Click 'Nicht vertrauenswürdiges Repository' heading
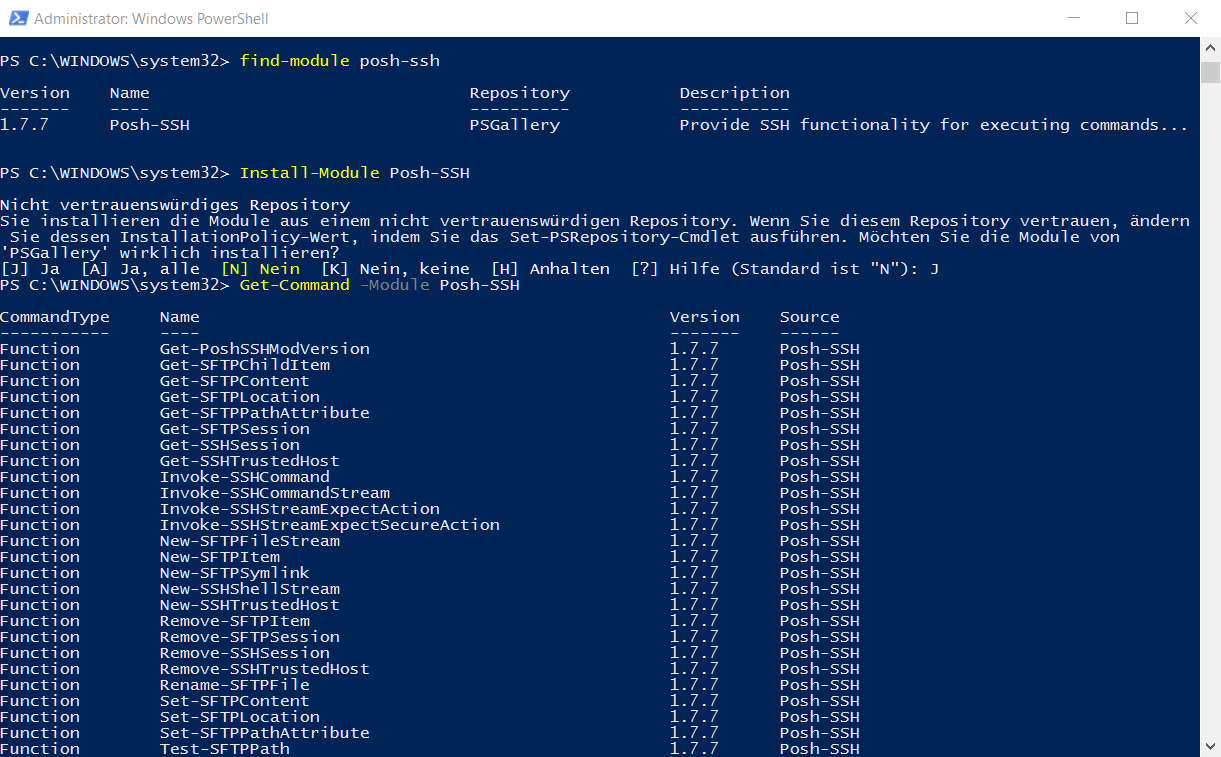Screen dimensions: 1221x757 coord(175,205)
